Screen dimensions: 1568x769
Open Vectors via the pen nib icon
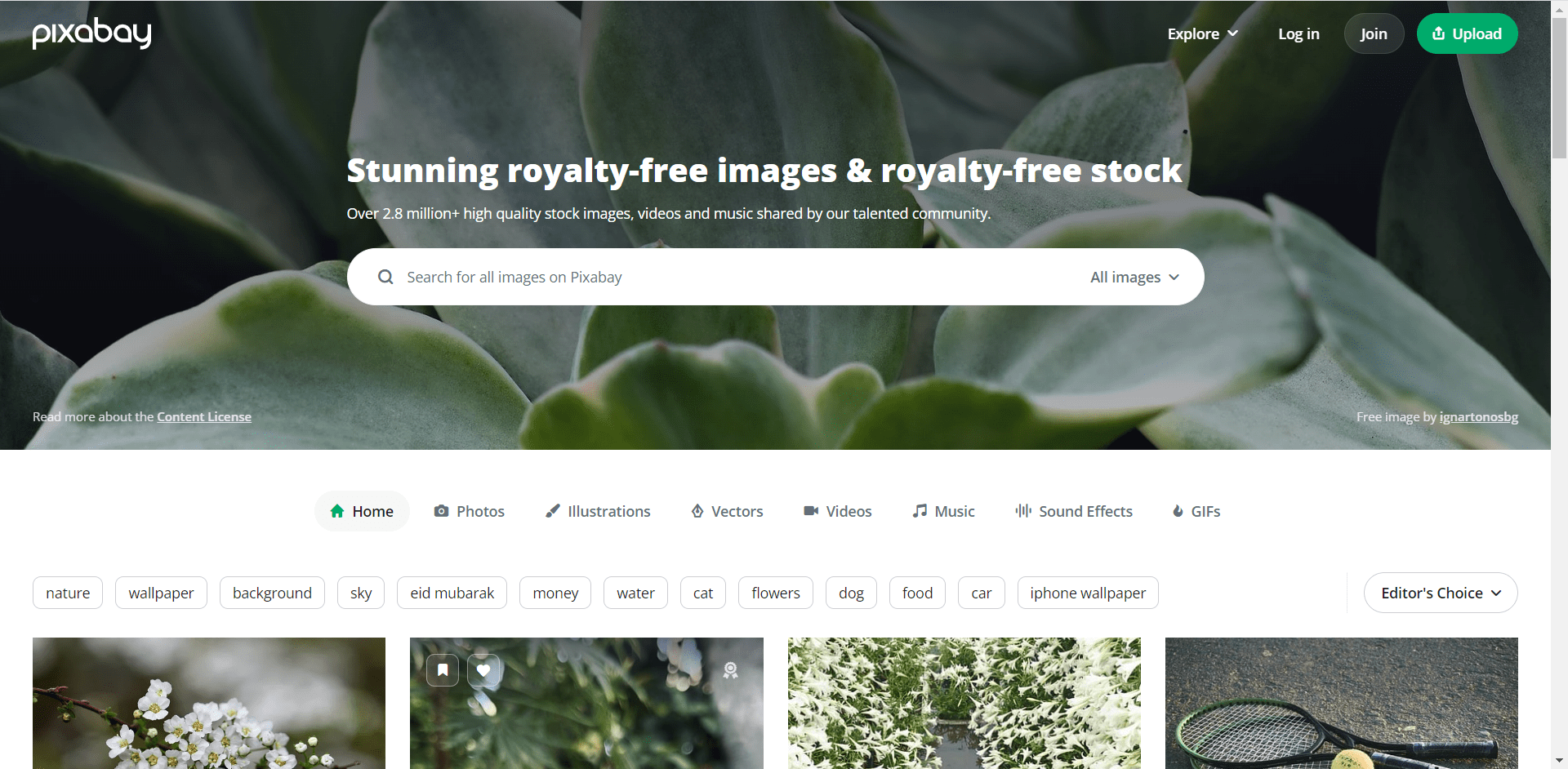tap(697, 511)
